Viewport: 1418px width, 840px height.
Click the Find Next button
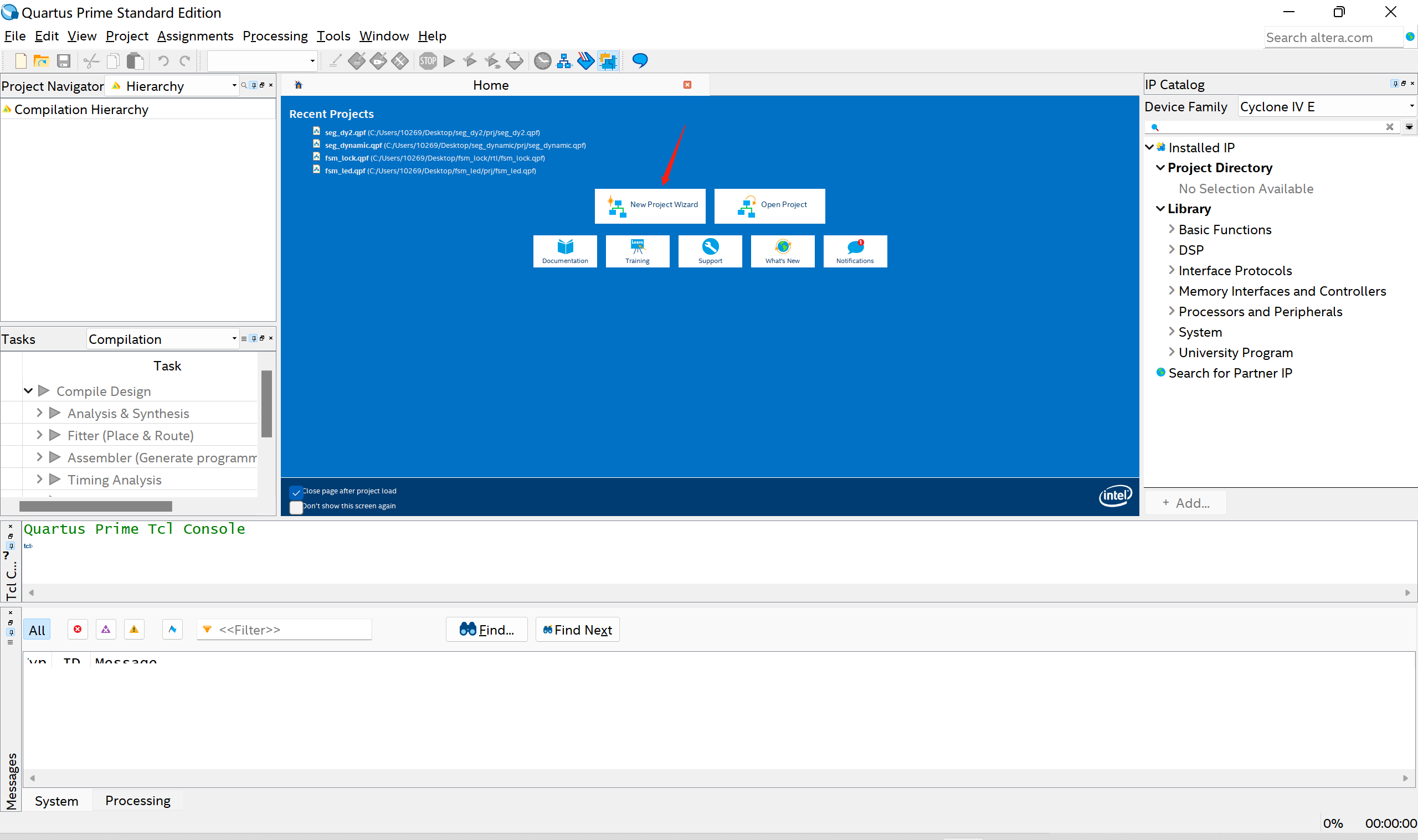pyautogui.click(x=577, y=630)
